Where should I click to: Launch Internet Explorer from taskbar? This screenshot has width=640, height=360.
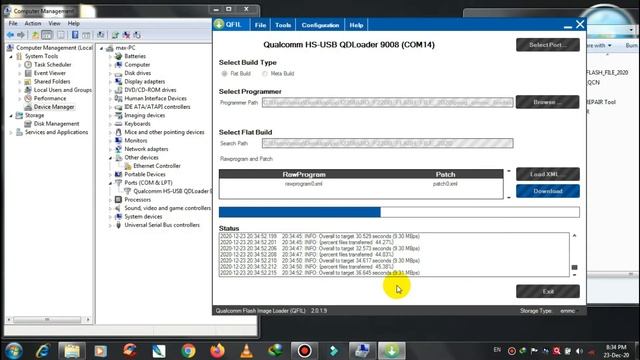tap(42, 351)
